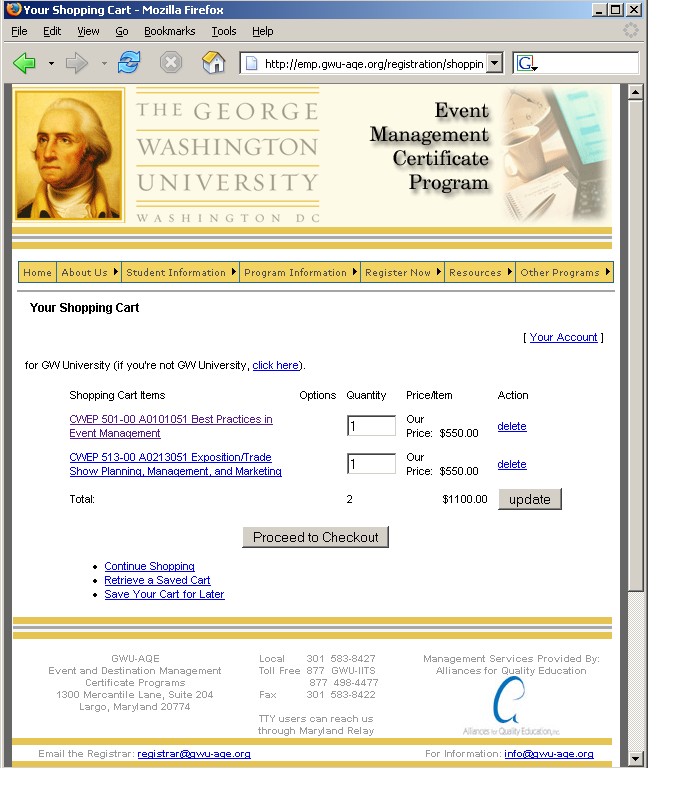Expand the Resources menu
The width and height of the screenshot is (700, 800).
coord(480,272)
